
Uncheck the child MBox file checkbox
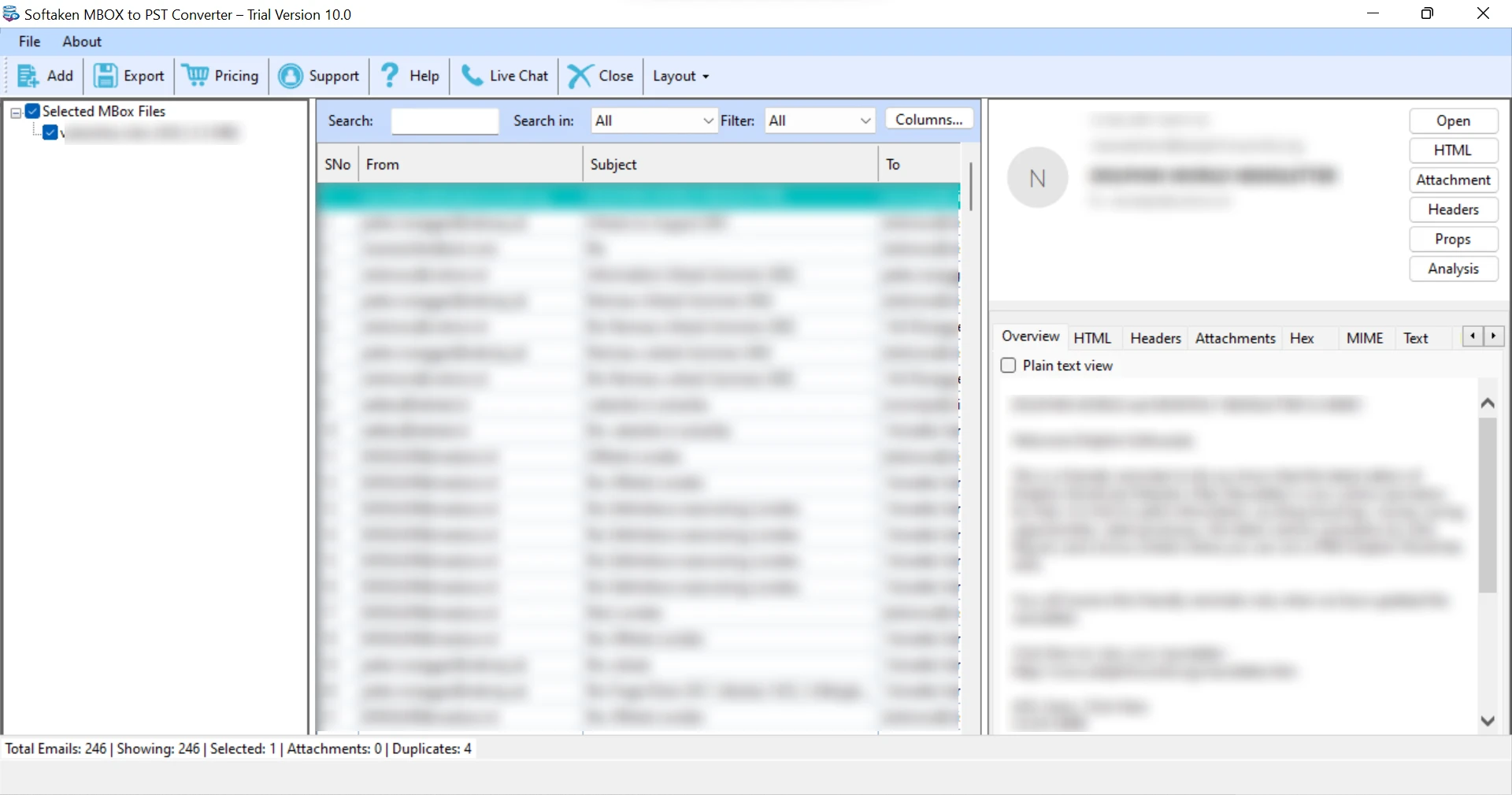pos(50,132)
